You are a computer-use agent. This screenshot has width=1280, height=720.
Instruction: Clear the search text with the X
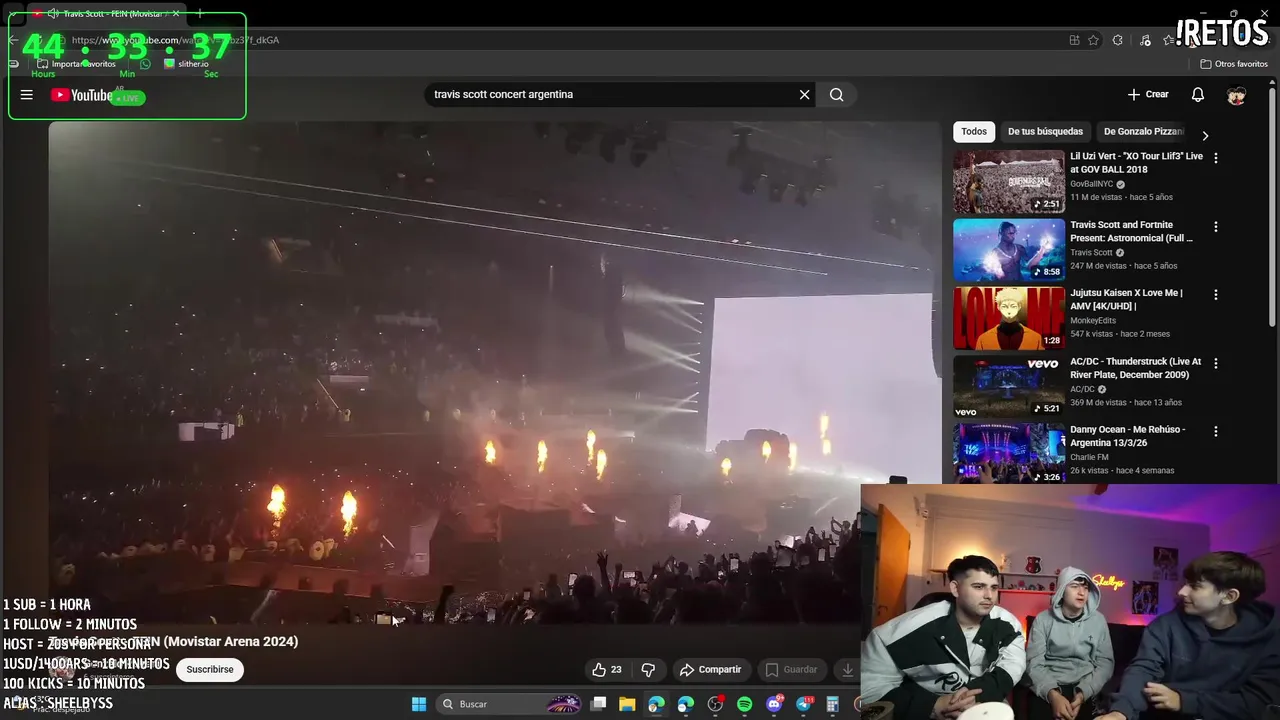click(x=804, y=95)
